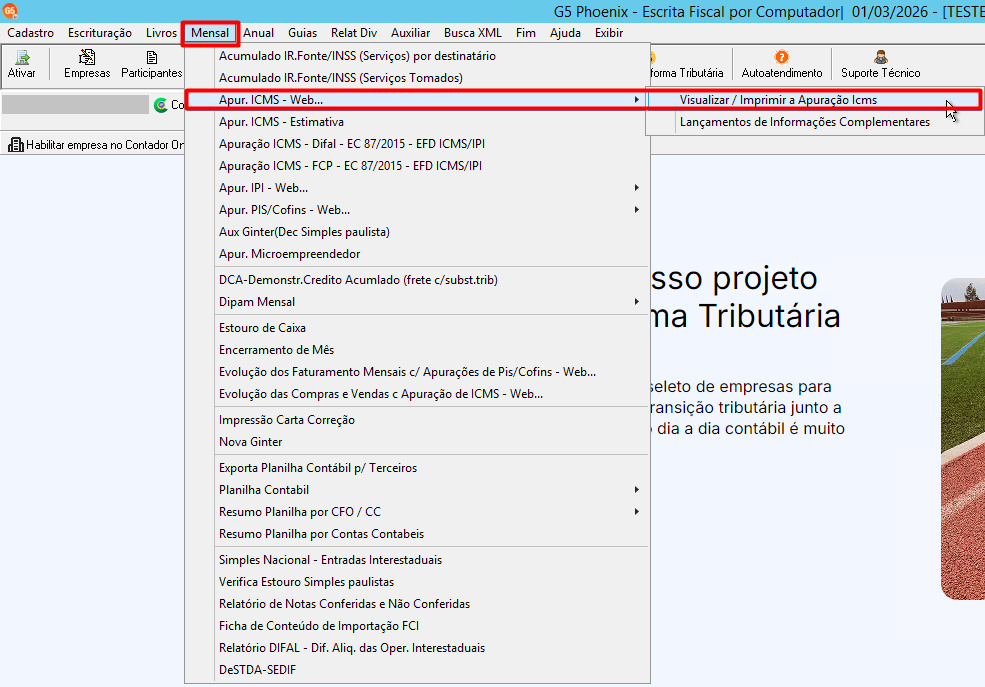Open the Anual menu
The width and height of the screenshot is (985, 687).
(258, 33)
